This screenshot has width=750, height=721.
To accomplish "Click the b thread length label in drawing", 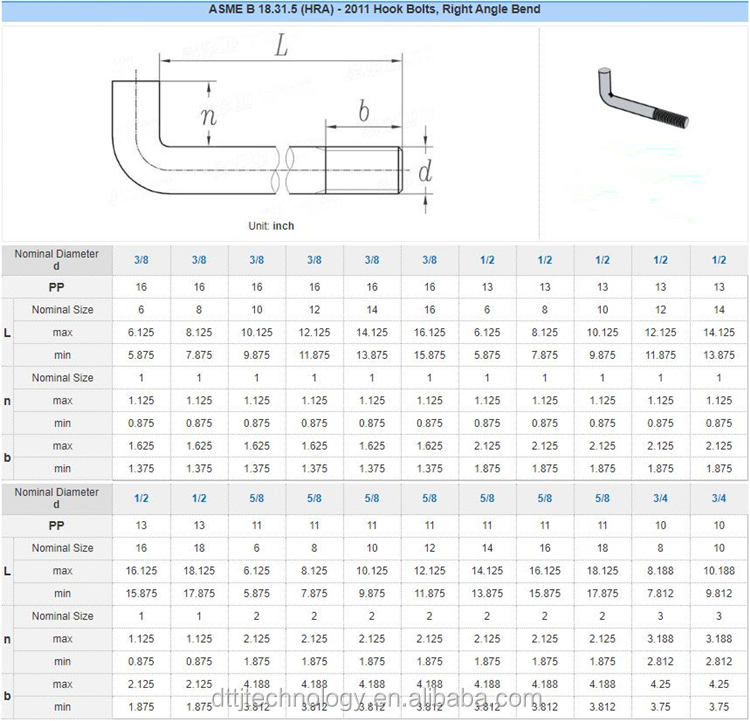I will tap(363, 110).
